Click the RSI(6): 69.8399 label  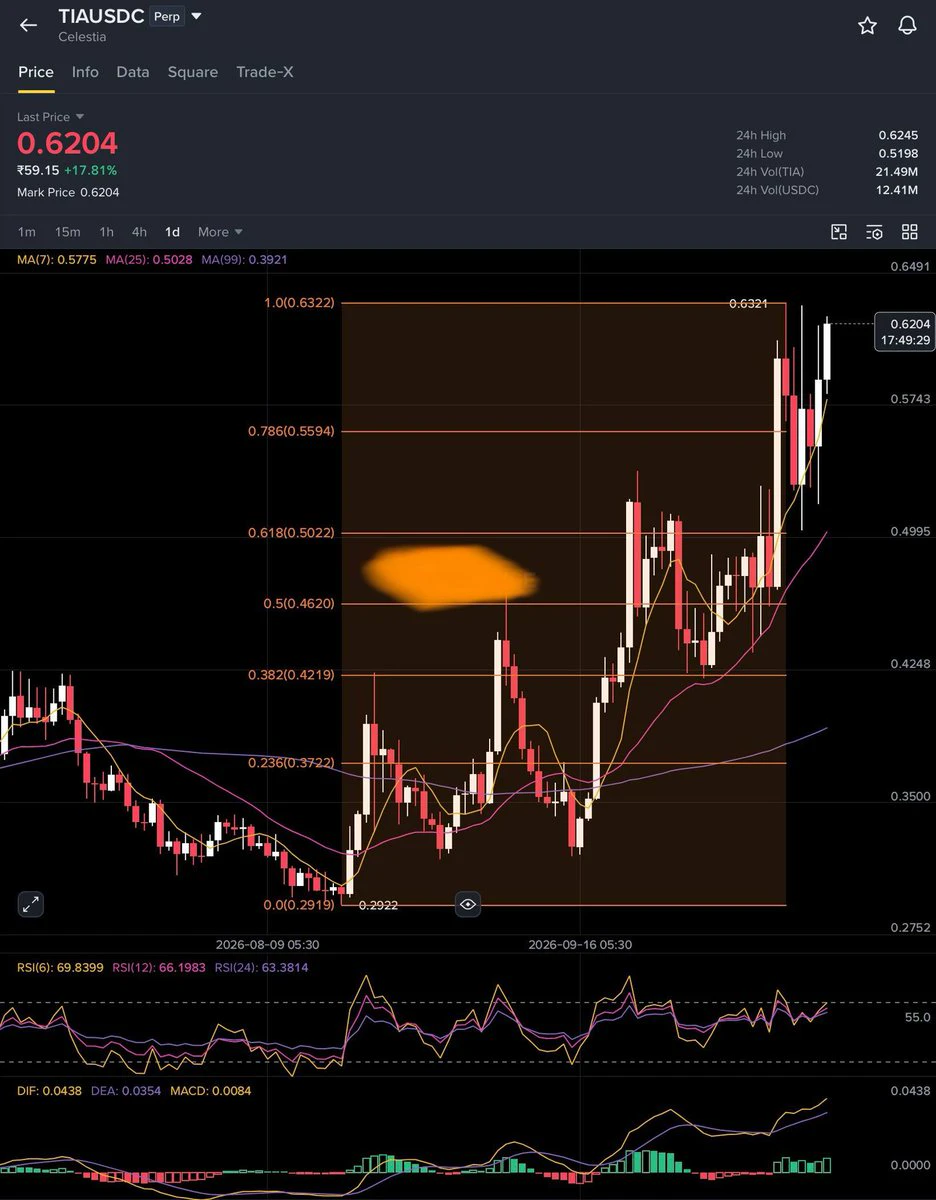tap(62, 967)
